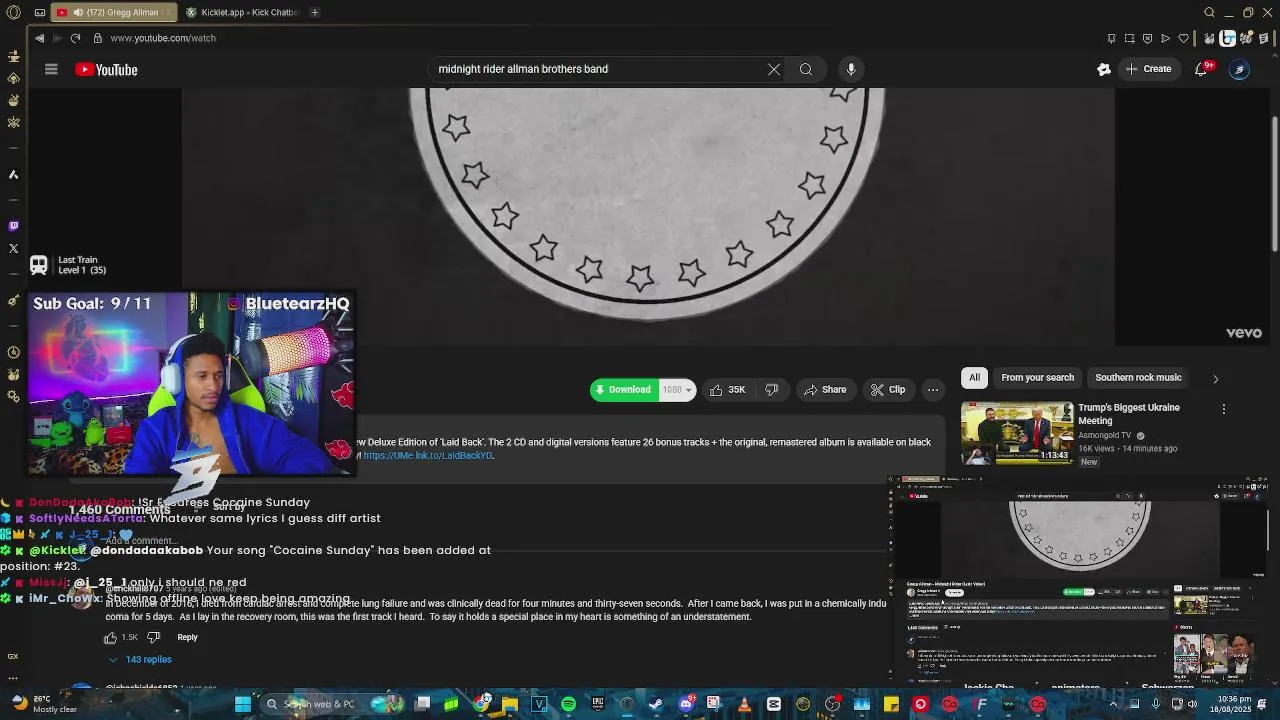Open the YouTube extension flower icon
The image size is (1280, 720).
(1104, 69)
